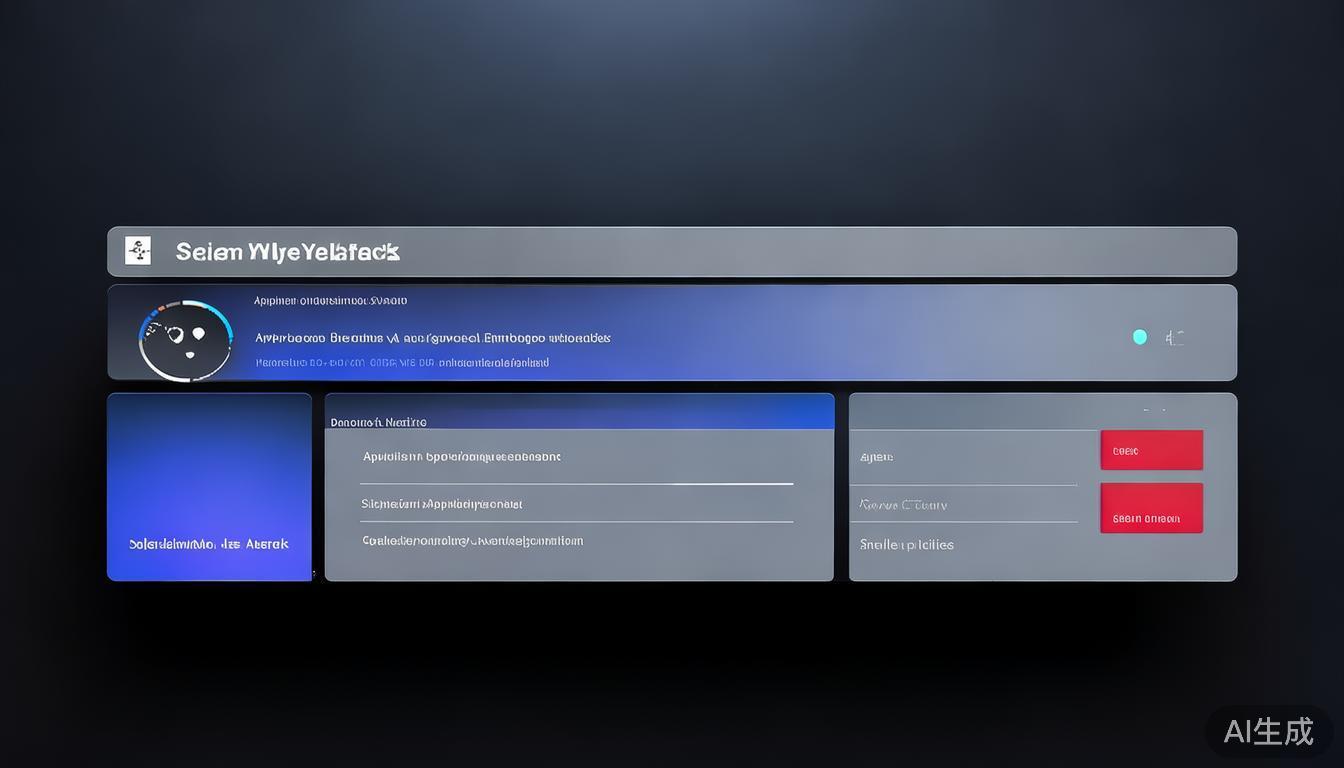
Task: Follow the blue 'Paroretuo' subtitle link
Action: [x=402, y=363]
